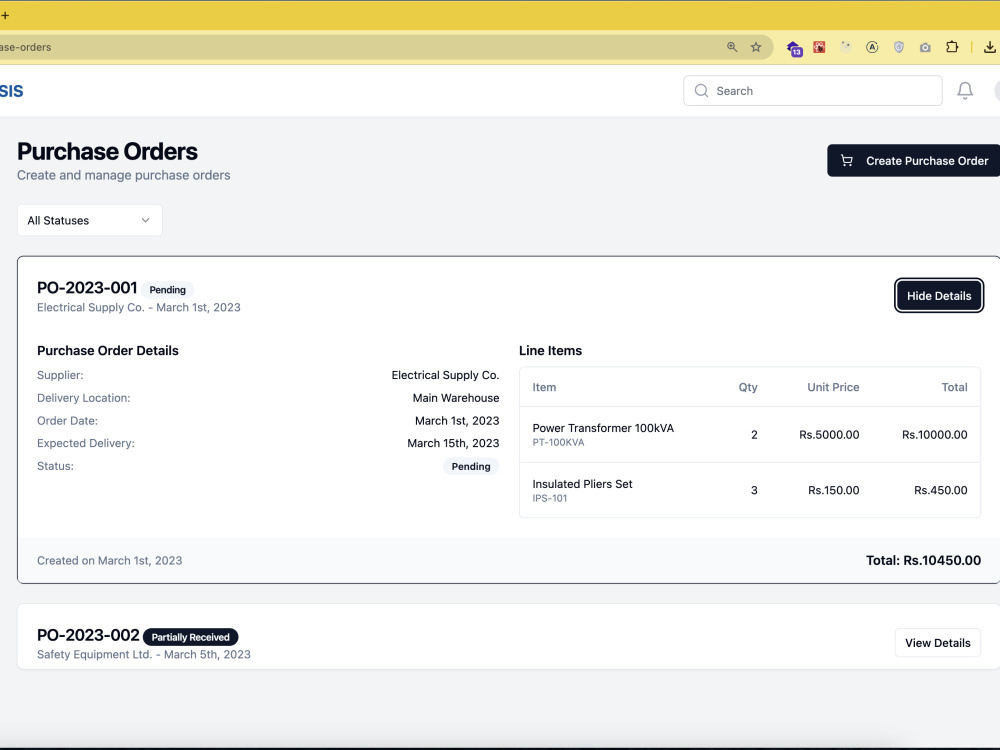Click the PT-100KVA item code

click(558, 443)
